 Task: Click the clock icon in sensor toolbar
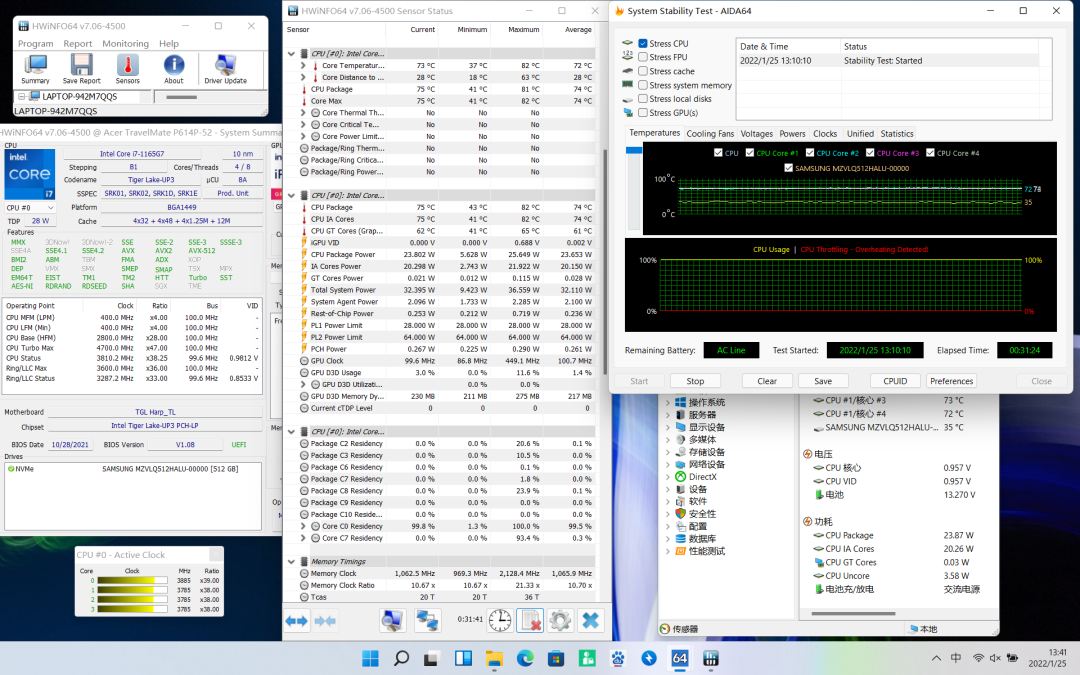500,621
